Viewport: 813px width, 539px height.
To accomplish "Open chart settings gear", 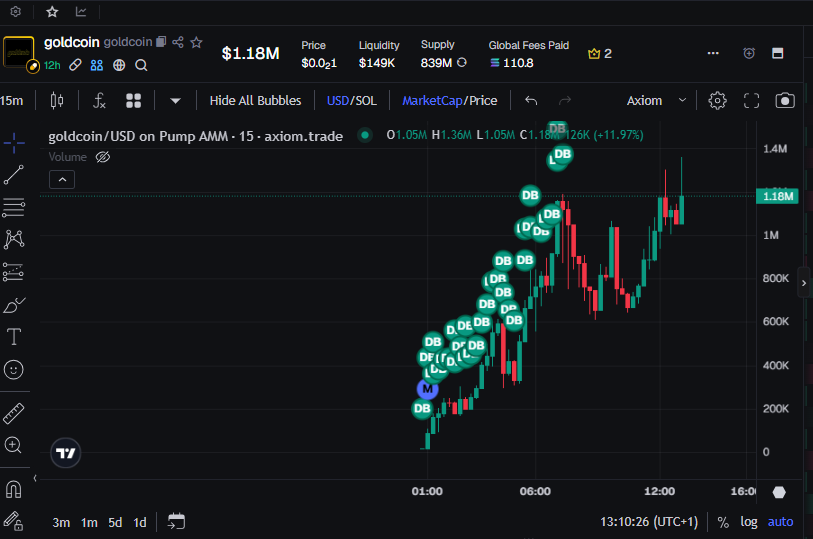I will point(718,101).
